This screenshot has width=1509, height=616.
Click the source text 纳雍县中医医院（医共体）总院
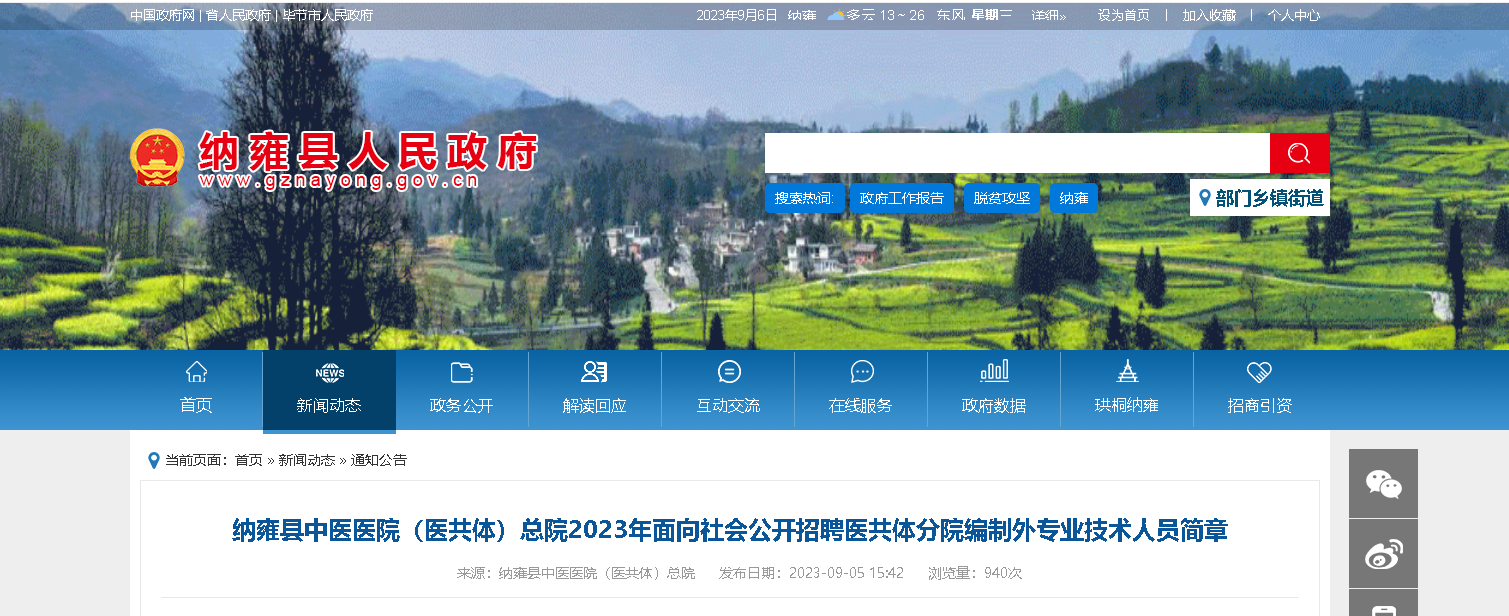tap(597, 573)
